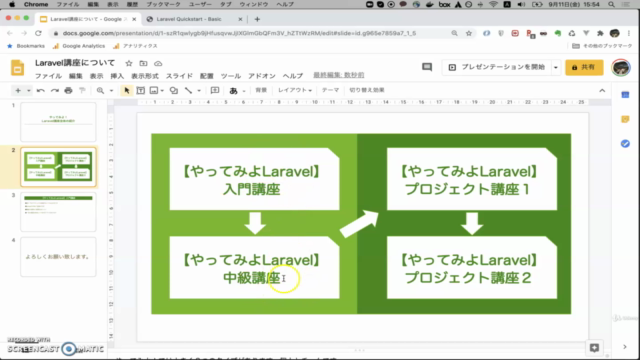
Task: Click the yellow 共有 share button
Action: tap(584, 67)
